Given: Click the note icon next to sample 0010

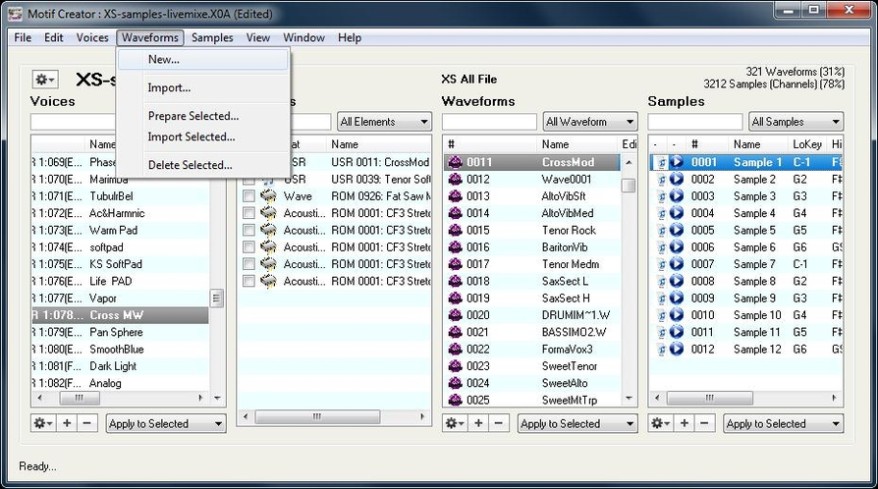Looking at the screenshot, I should pos(661,315).
